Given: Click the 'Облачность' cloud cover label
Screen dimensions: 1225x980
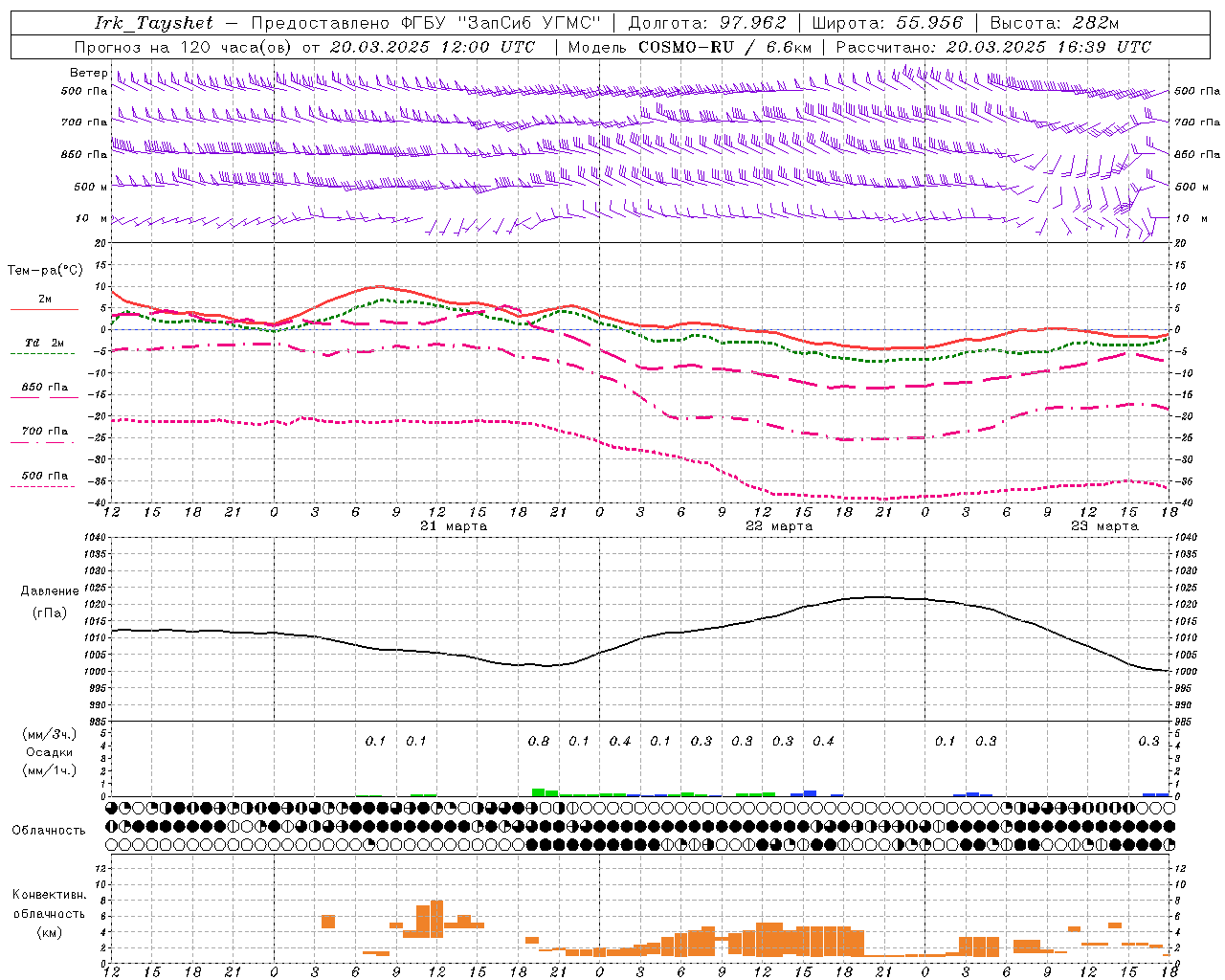Looking at the screenshot, I should tap(49, 830).
